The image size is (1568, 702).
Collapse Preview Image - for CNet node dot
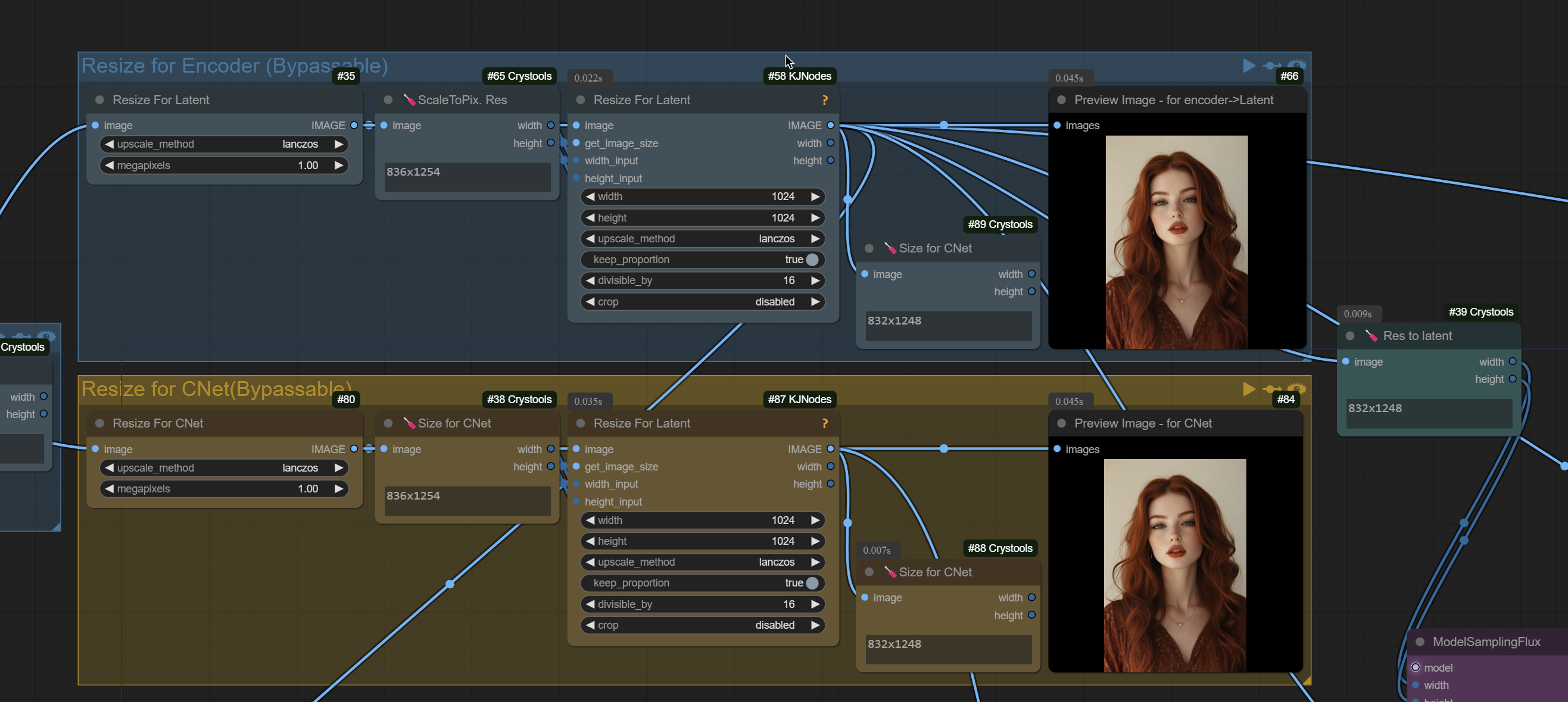point(1062,423)
